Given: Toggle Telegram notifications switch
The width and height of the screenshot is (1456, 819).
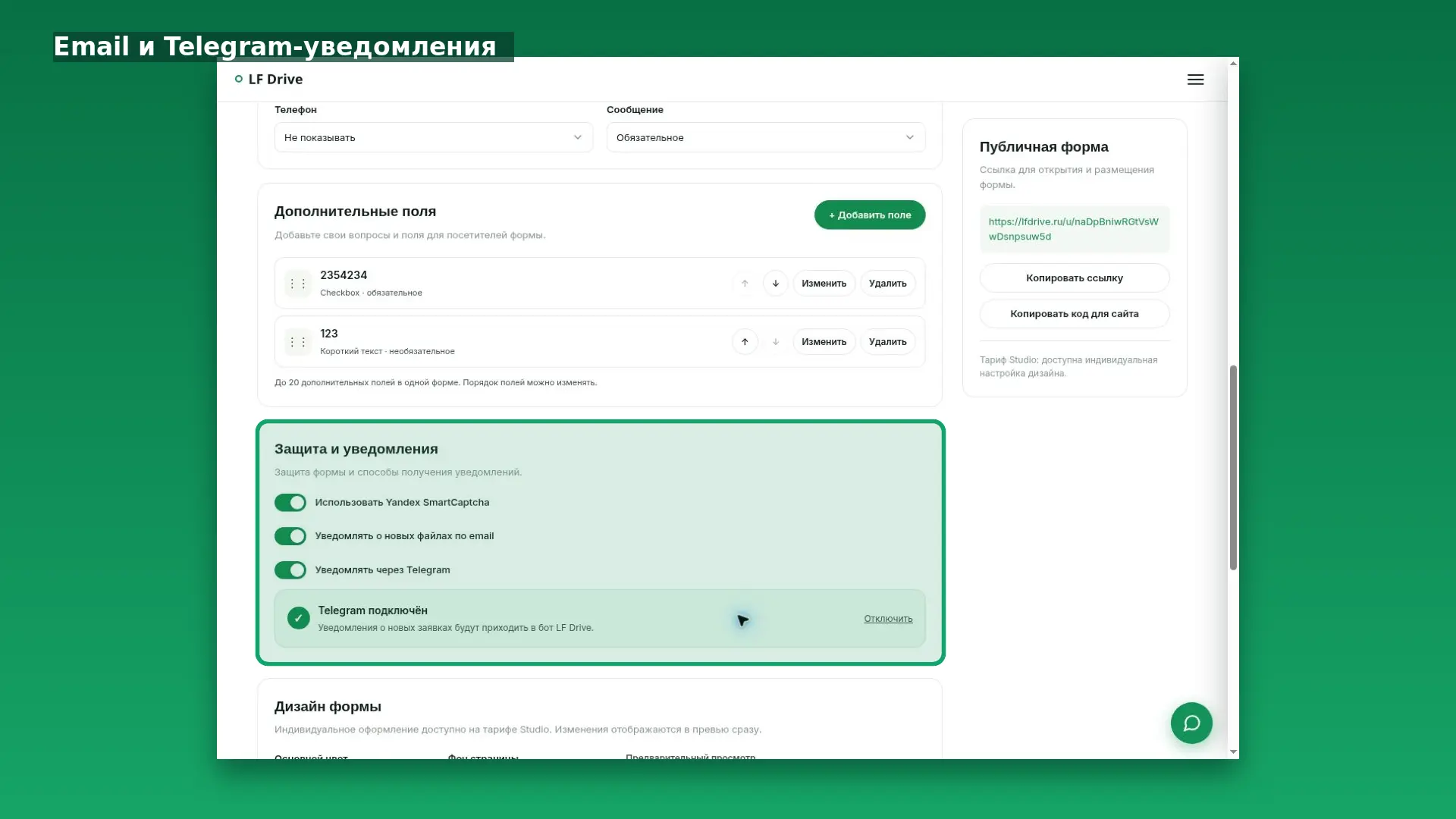Looking at the screenshot, I should pyautogui.click(x=290, y=570).
